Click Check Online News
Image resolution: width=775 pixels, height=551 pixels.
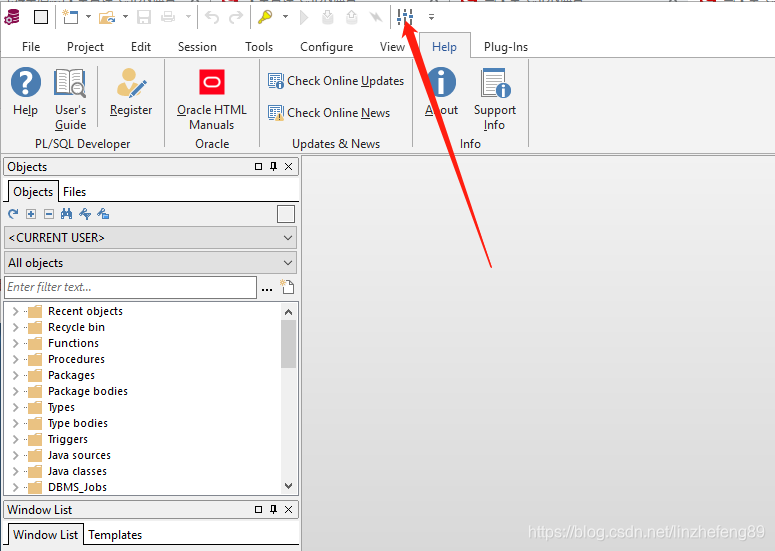tap(329, 113)
